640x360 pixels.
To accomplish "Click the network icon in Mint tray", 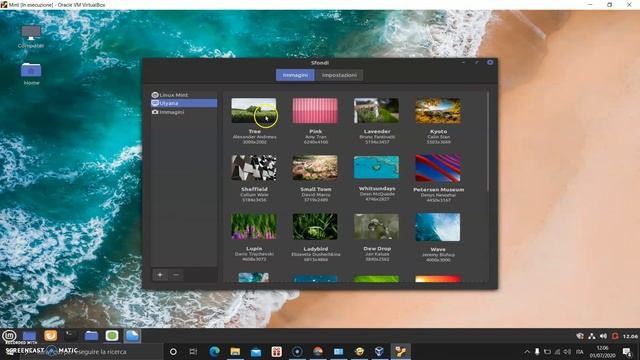I will click(591, 336).
